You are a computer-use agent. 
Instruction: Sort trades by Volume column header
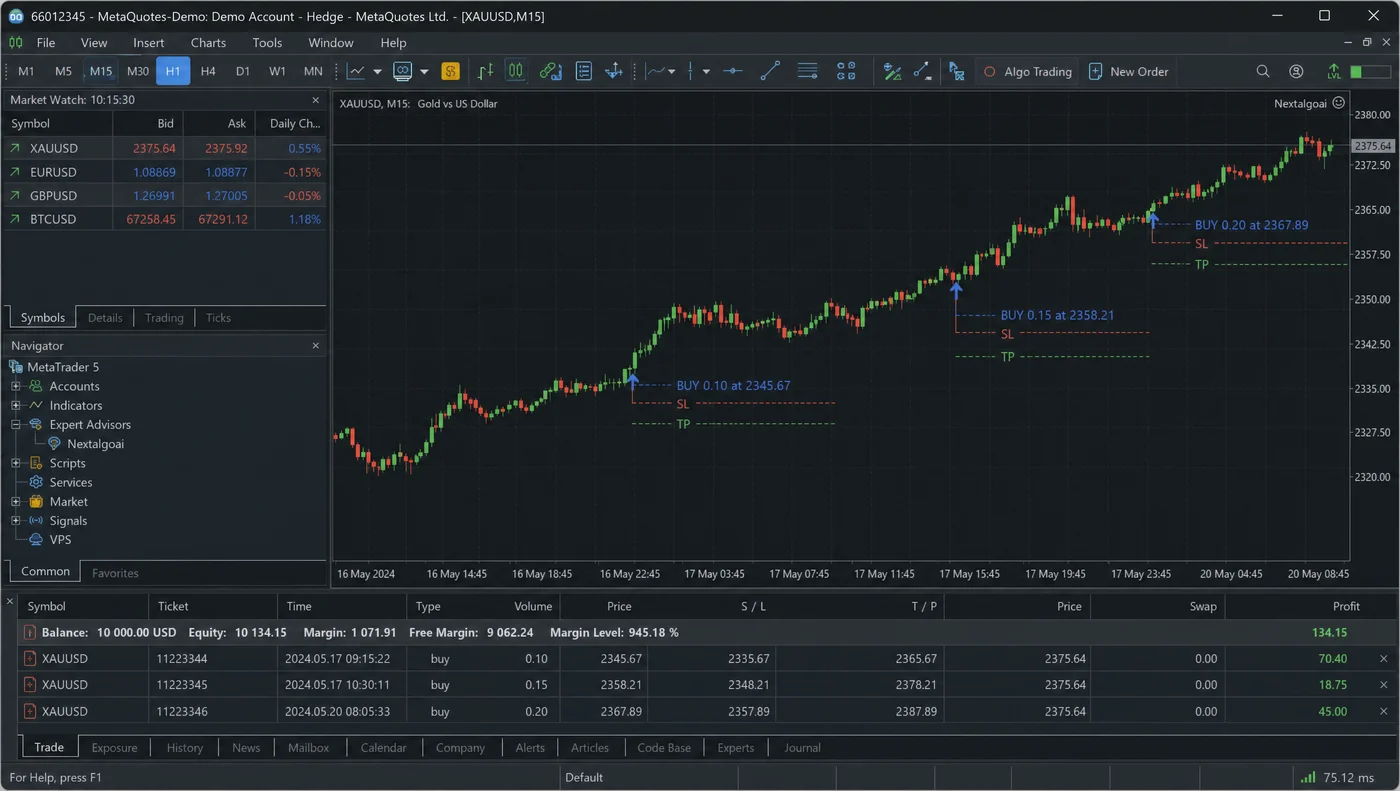tap(533, 606)
